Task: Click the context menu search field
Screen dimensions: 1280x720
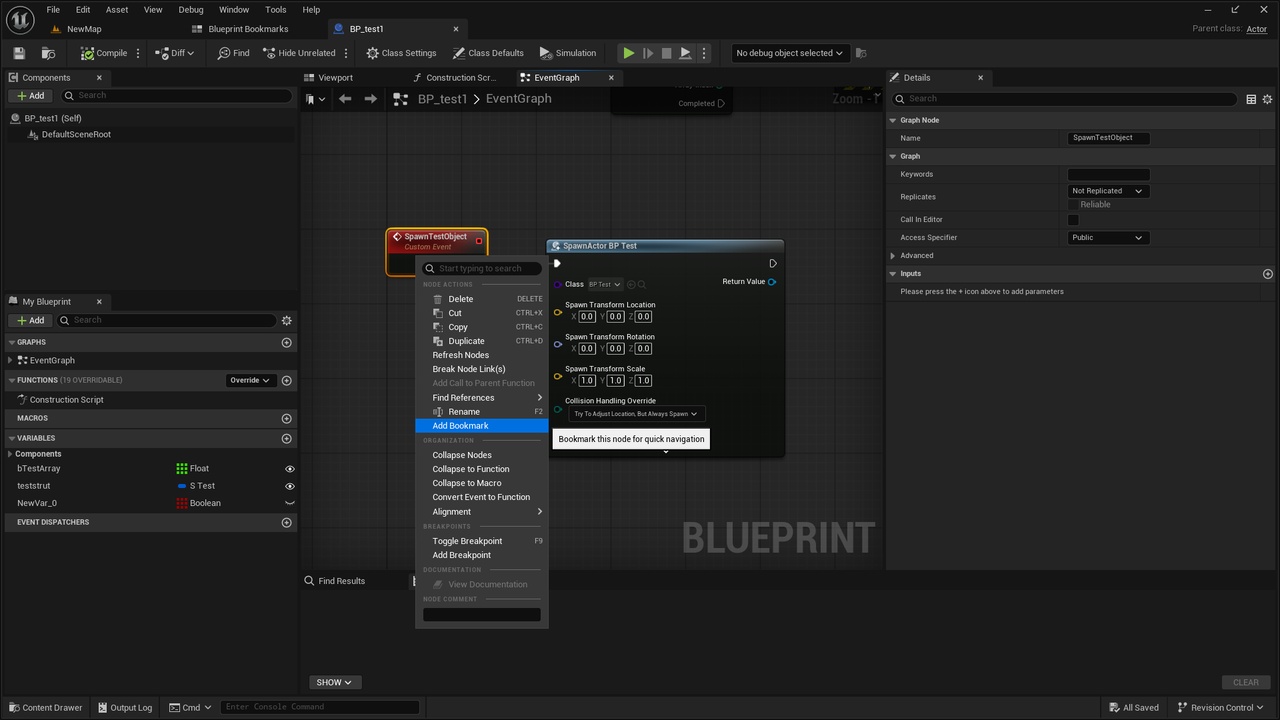Action: coord(482,268)
